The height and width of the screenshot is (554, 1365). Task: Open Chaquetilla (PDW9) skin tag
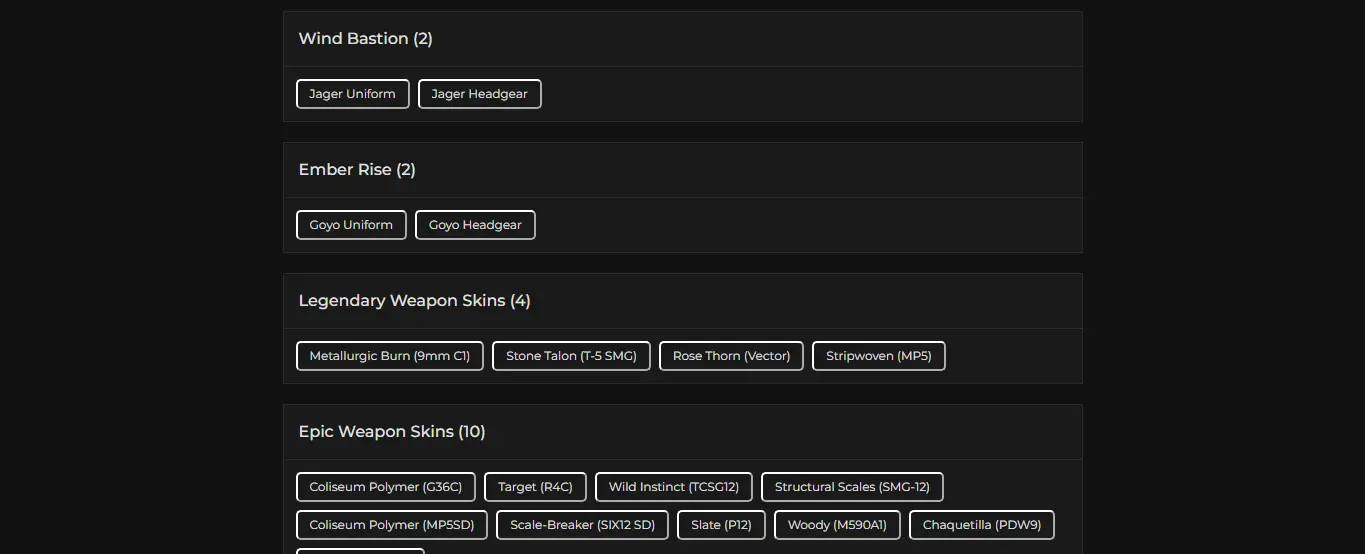click(x=981, y=525)
